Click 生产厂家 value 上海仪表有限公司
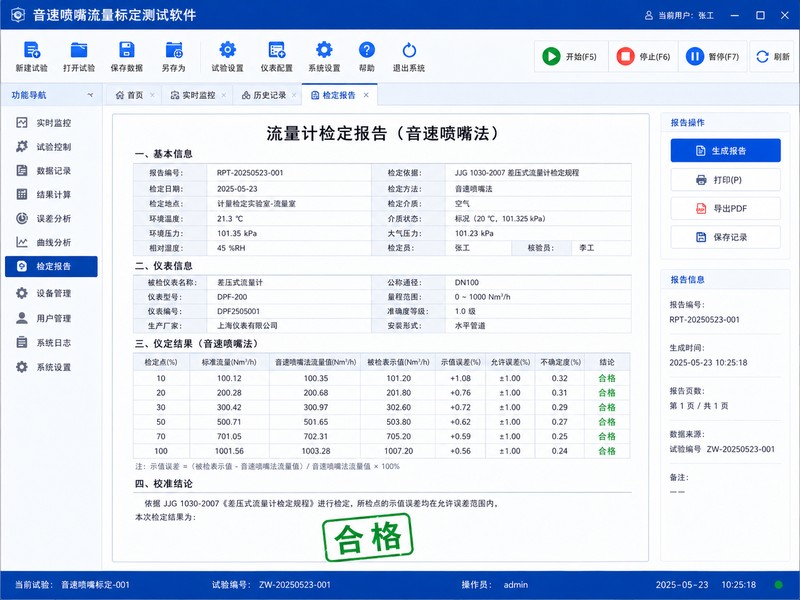Viewport: 800px width, 600px height. pyautogui.click(x=247, y=326)
